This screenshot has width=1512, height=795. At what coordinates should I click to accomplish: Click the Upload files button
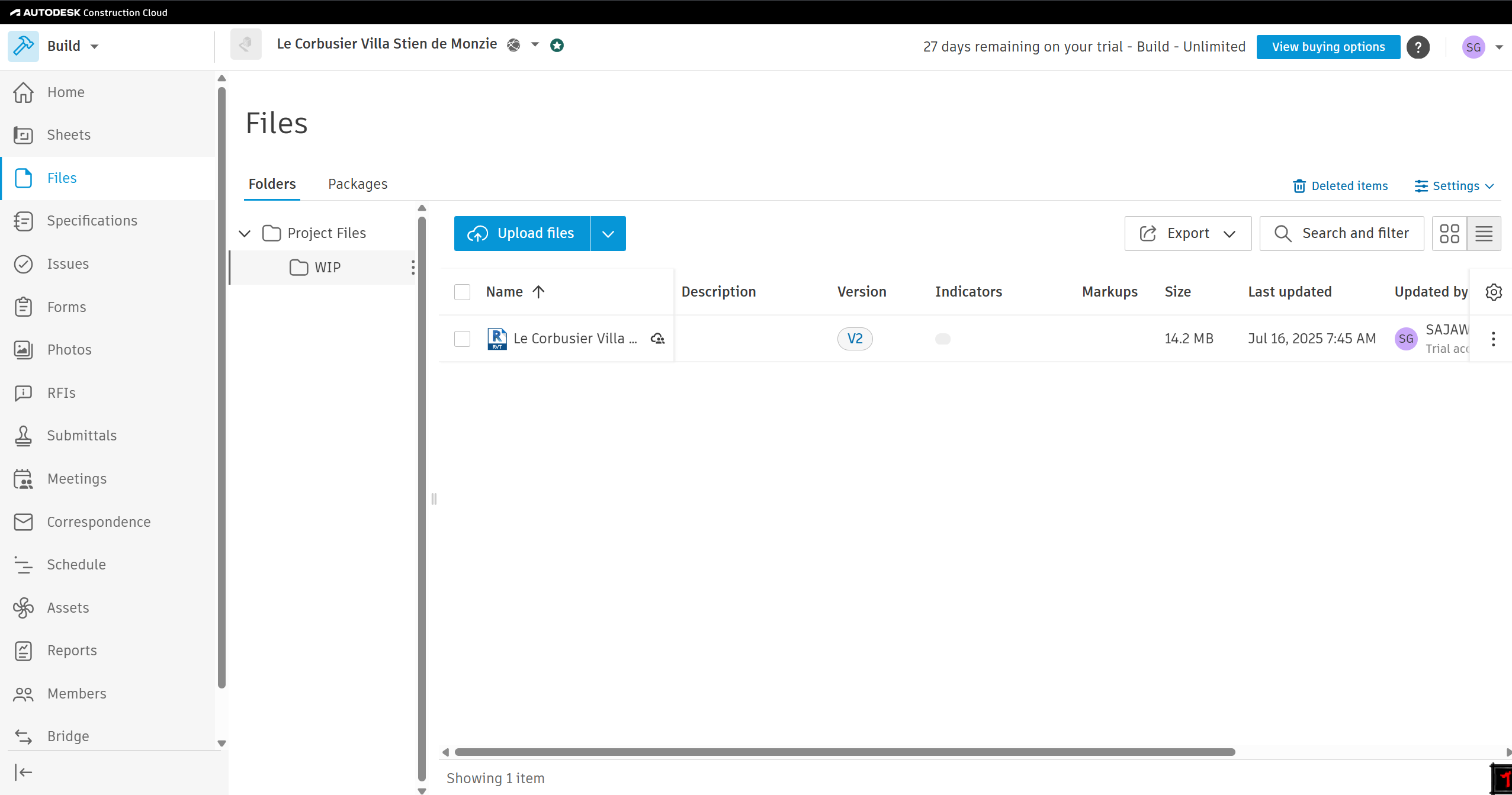(522, 233)
